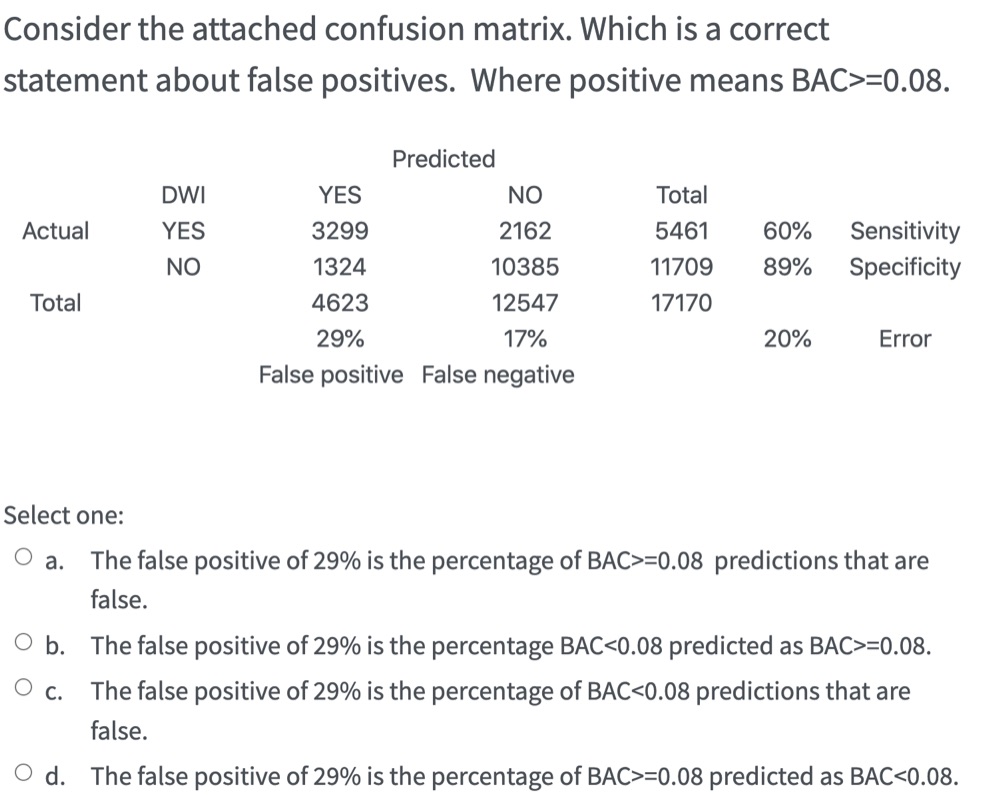Image resolution: width=989 pixels, height=795 pixels.
Task: Click the Sensitivity label
Action: (x=904, y=231)
